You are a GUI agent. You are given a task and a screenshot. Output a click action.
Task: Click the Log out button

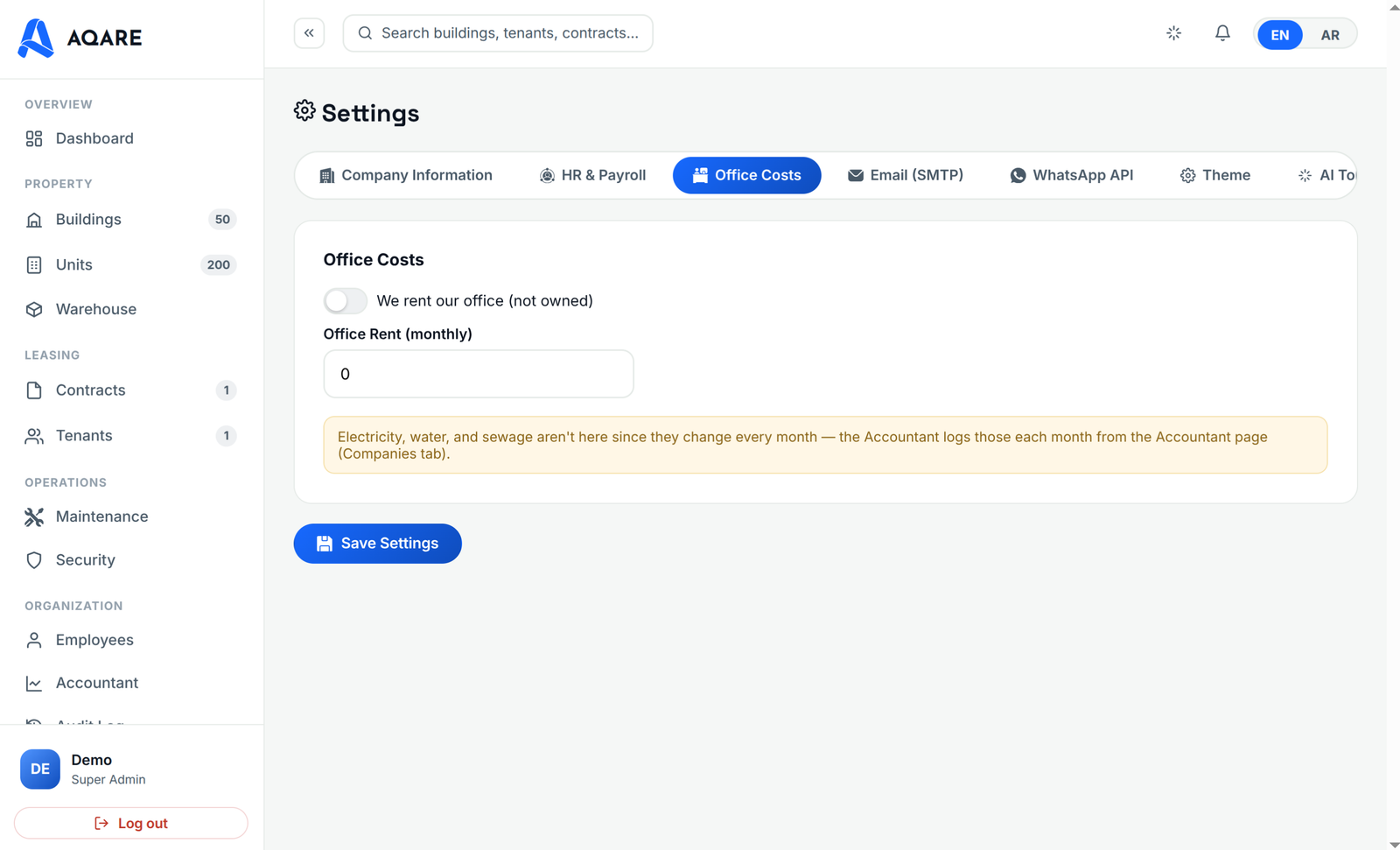(131, 823)
